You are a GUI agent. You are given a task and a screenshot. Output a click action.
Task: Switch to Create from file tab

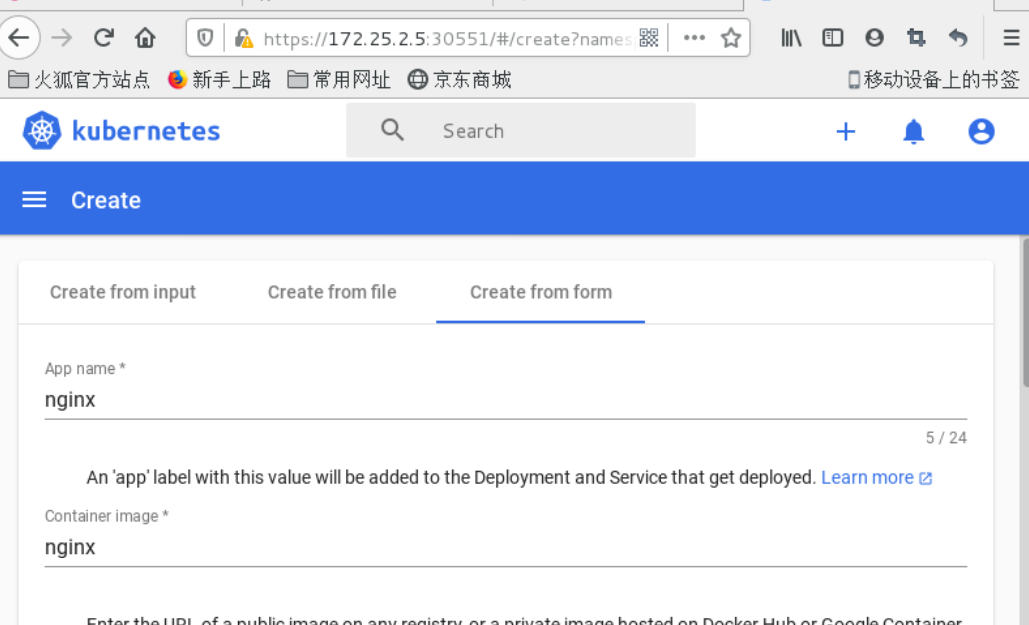coord(332,292)
